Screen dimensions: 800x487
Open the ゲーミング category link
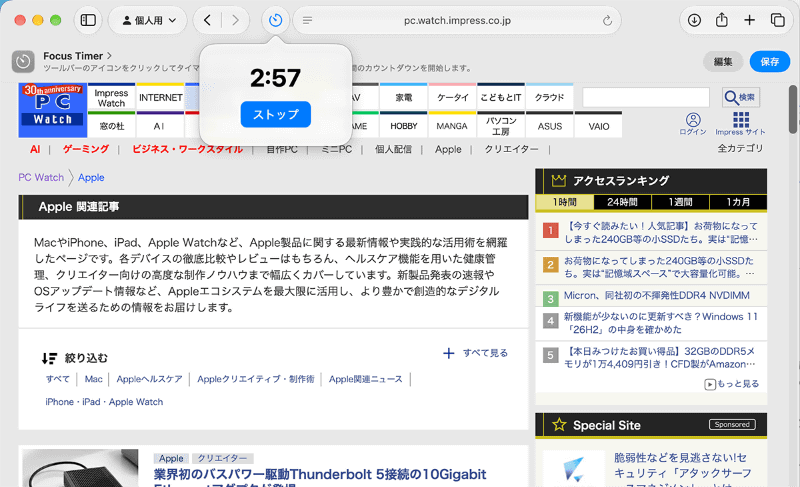85,149
